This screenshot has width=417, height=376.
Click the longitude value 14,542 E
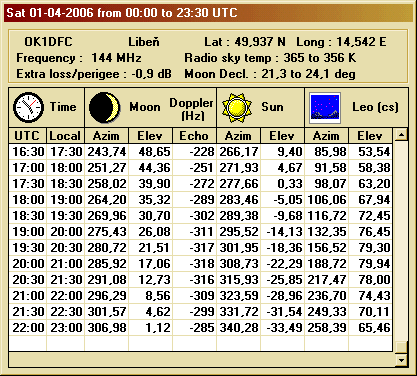point(361,42)
